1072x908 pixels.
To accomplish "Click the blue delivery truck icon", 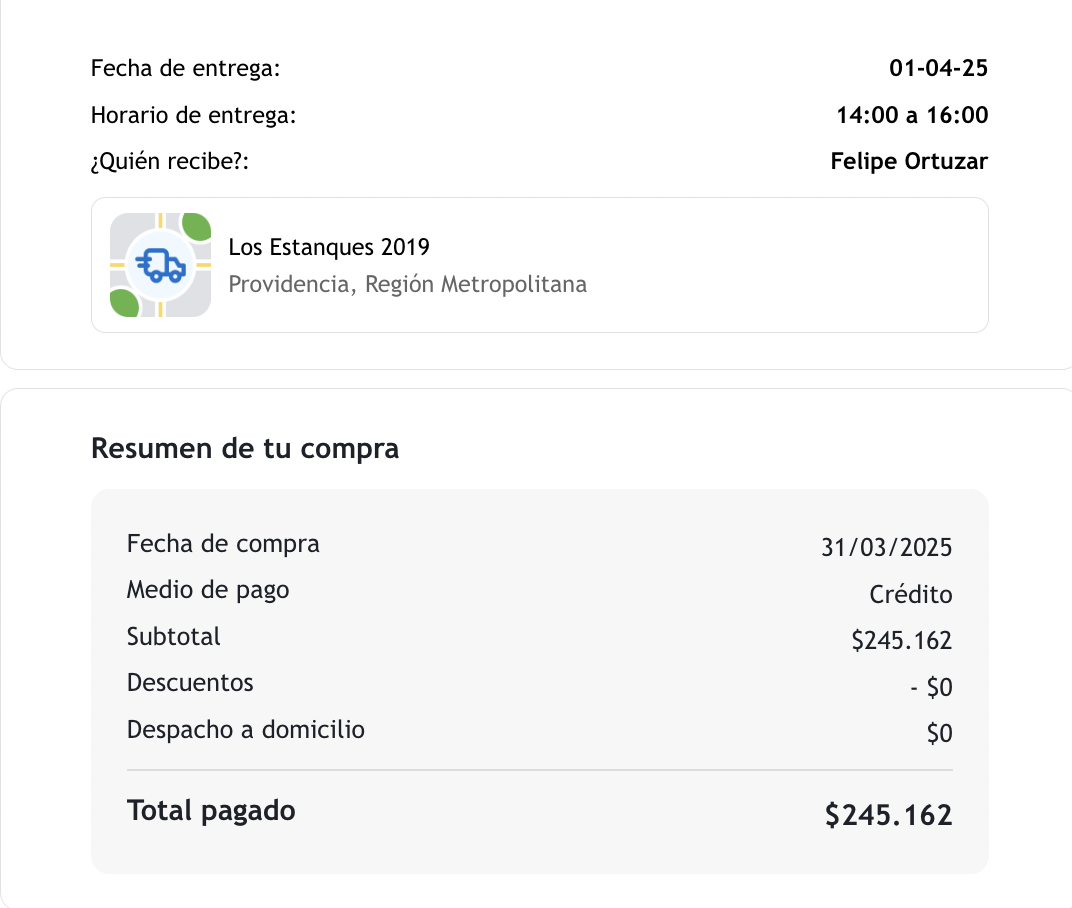I will (x=160, y=265).
